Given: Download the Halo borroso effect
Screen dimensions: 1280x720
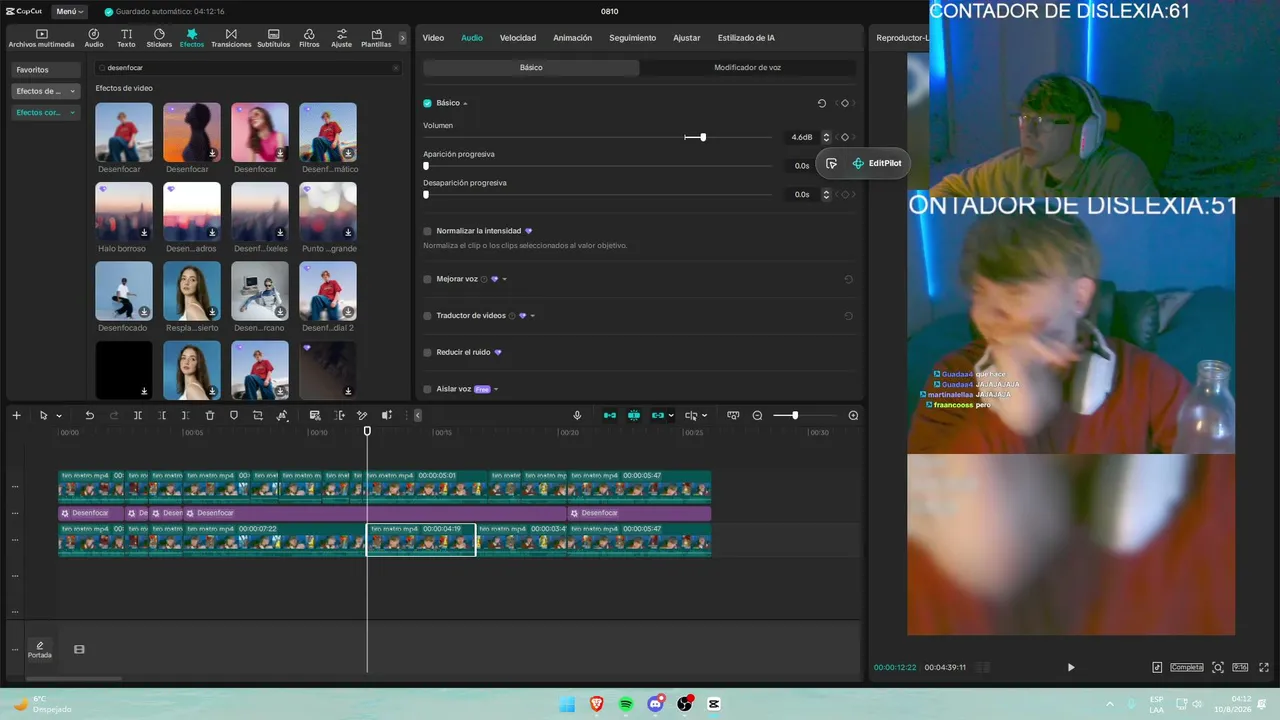Looking at the screenshot, I should (x=145, y=232).
